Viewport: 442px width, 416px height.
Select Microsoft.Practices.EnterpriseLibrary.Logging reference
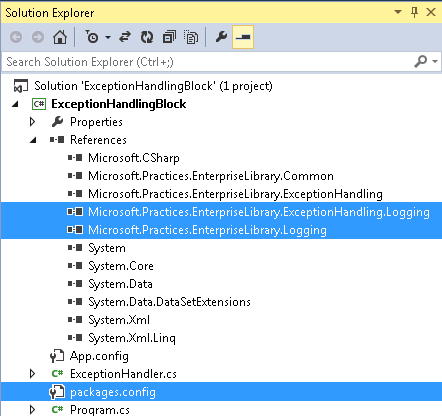coord(207,230)
